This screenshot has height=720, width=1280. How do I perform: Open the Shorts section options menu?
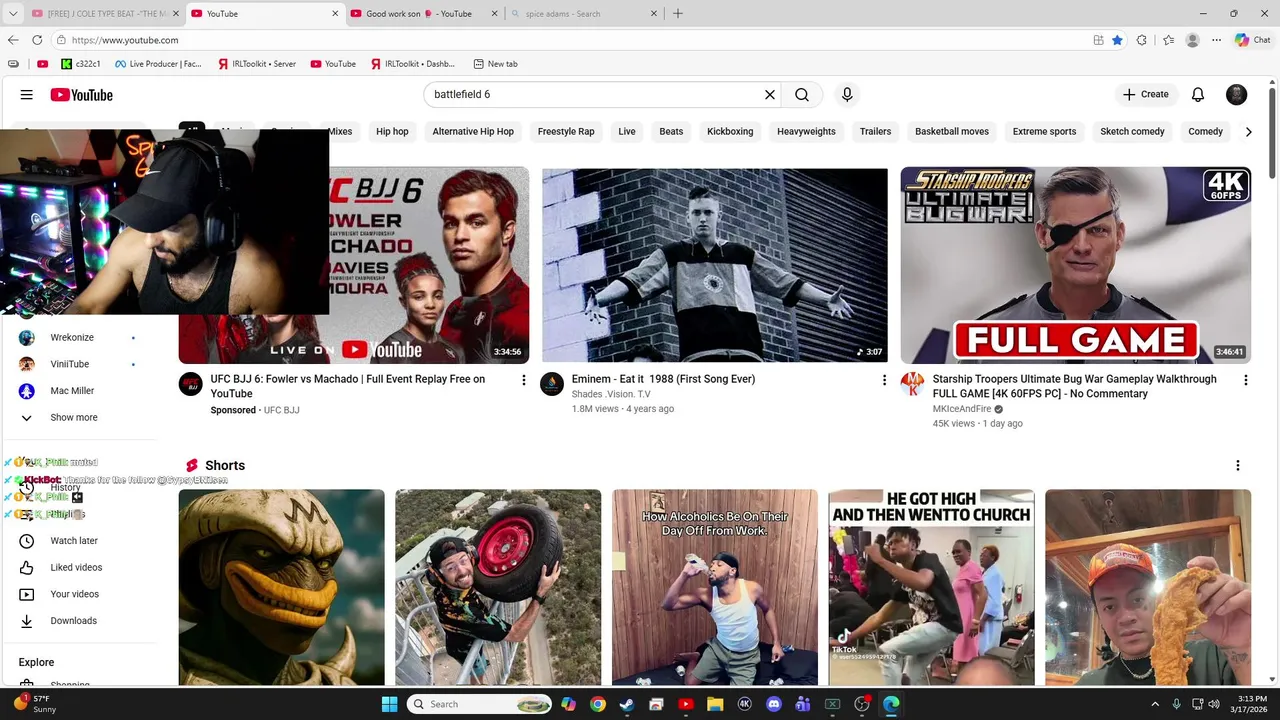[x=1238, y=466]
